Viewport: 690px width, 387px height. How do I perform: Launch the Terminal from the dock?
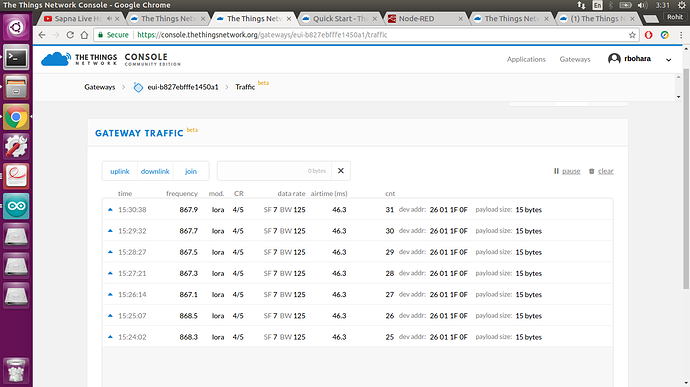(16, 57)
